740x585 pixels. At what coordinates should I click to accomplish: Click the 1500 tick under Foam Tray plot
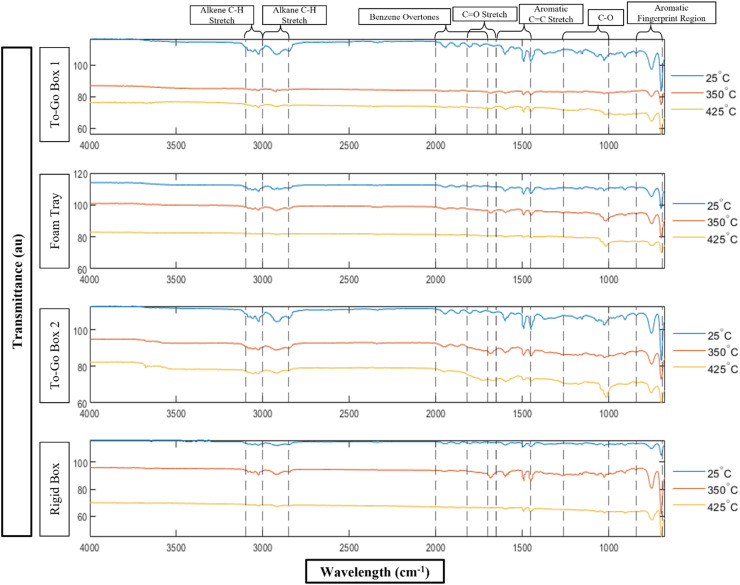click(x=522, y=279)
